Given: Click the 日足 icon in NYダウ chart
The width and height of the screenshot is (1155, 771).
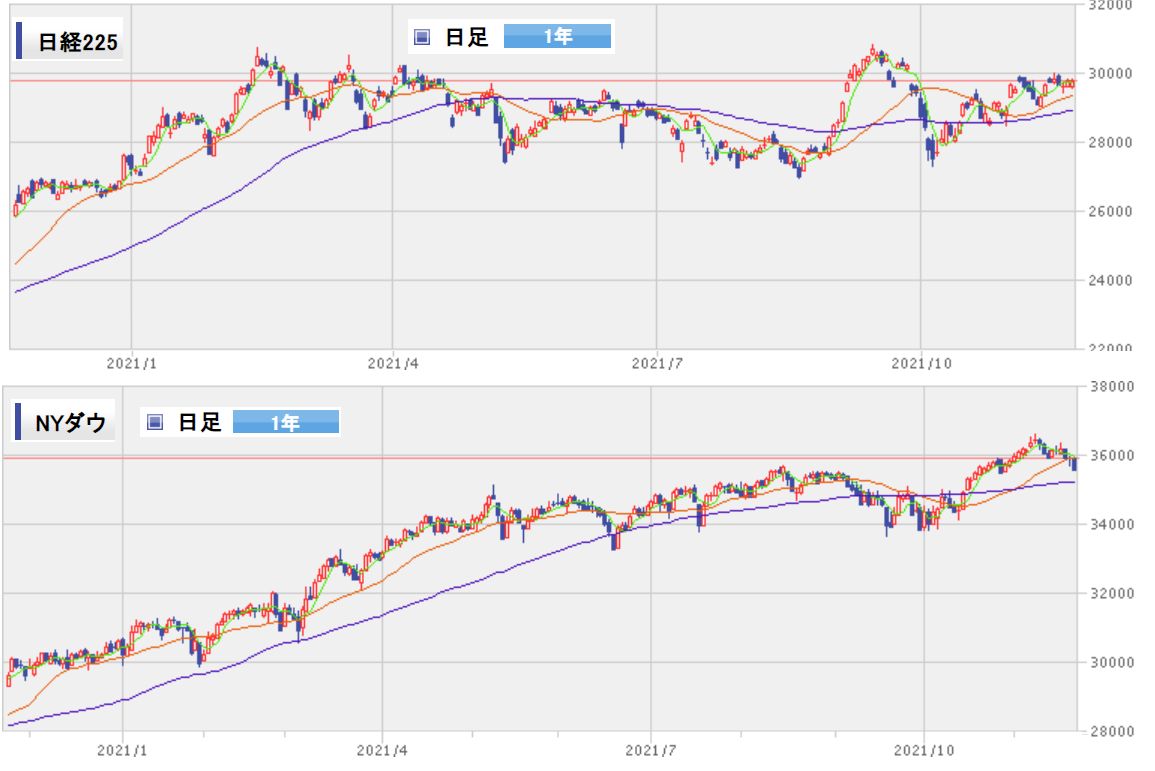Looking at the screenshot, I should (155, 422).
